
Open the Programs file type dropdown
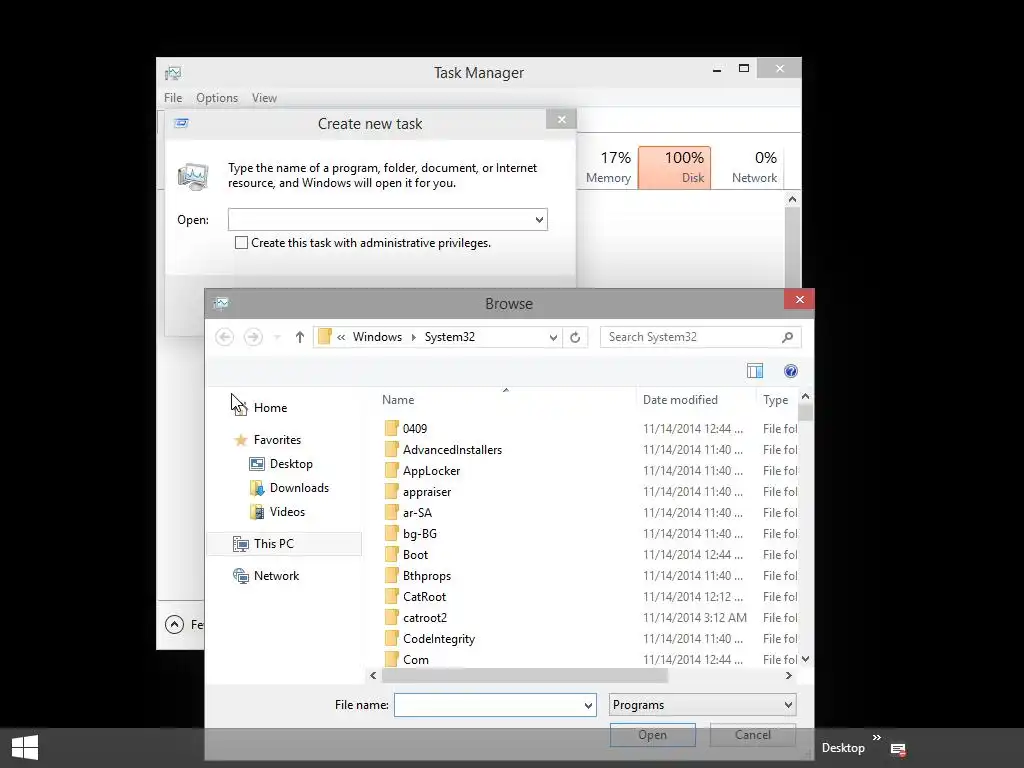pyautogui.click(x=788, y=705)
